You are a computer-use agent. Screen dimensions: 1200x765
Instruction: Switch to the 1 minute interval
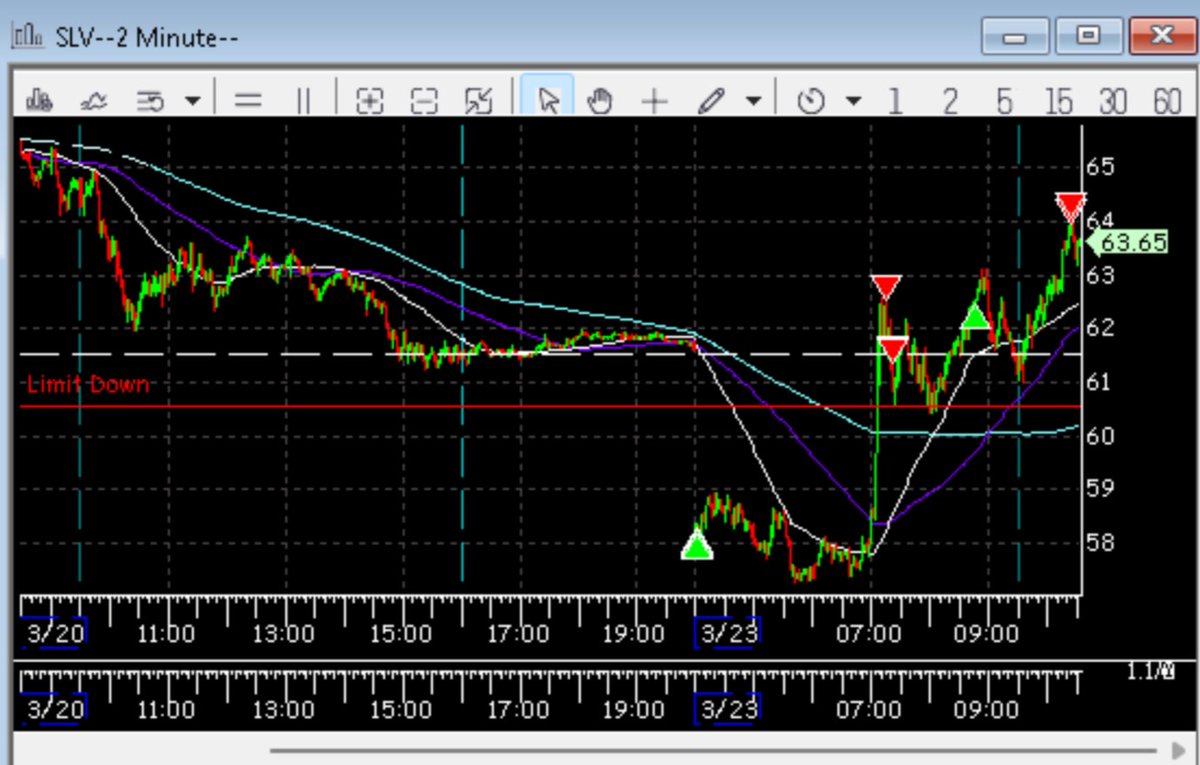pyautogui.click(x=894, y=100)
